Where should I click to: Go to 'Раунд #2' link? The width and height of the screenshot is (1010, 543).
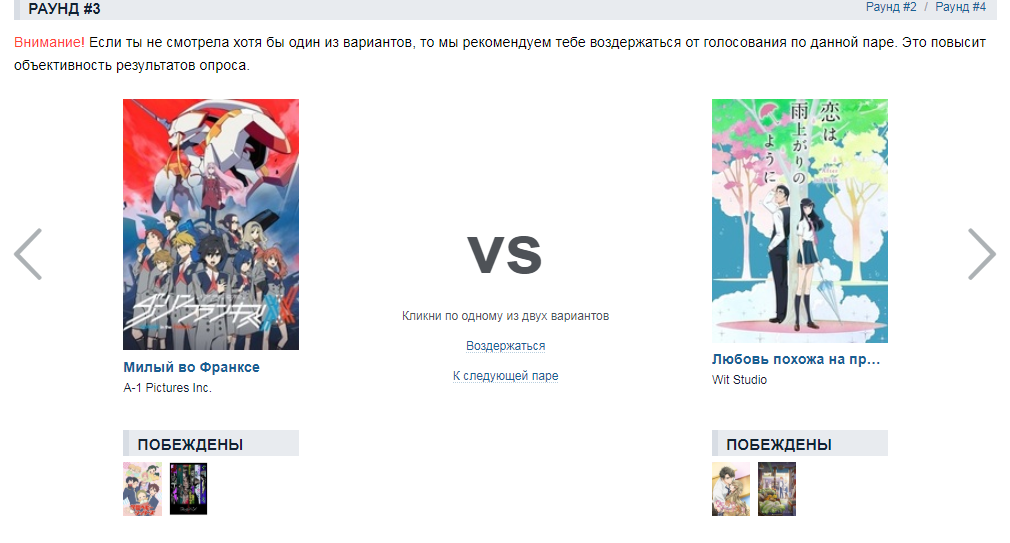891,7
